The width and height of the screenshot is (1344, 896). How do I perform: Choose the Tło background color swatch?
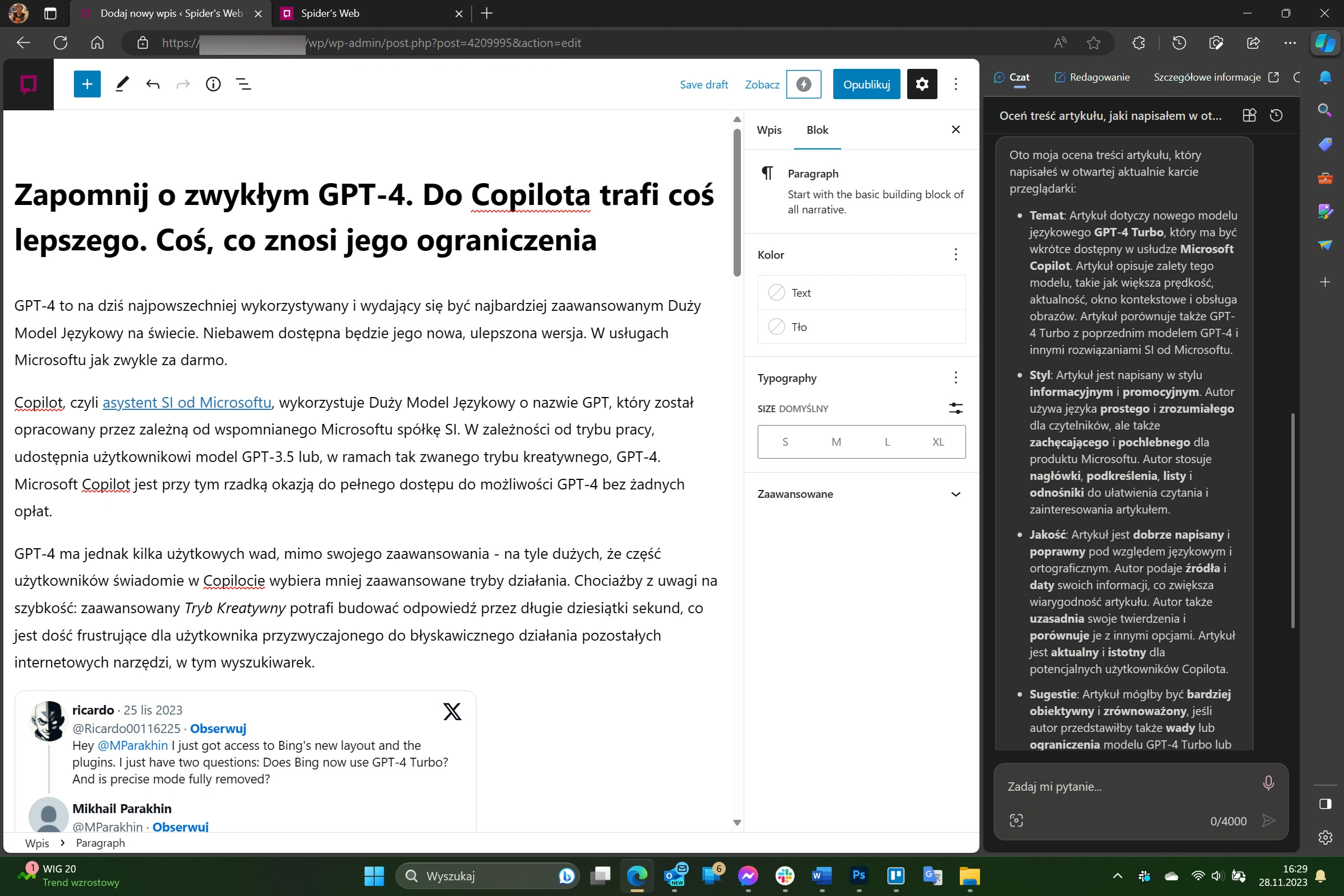click(861, 327)
